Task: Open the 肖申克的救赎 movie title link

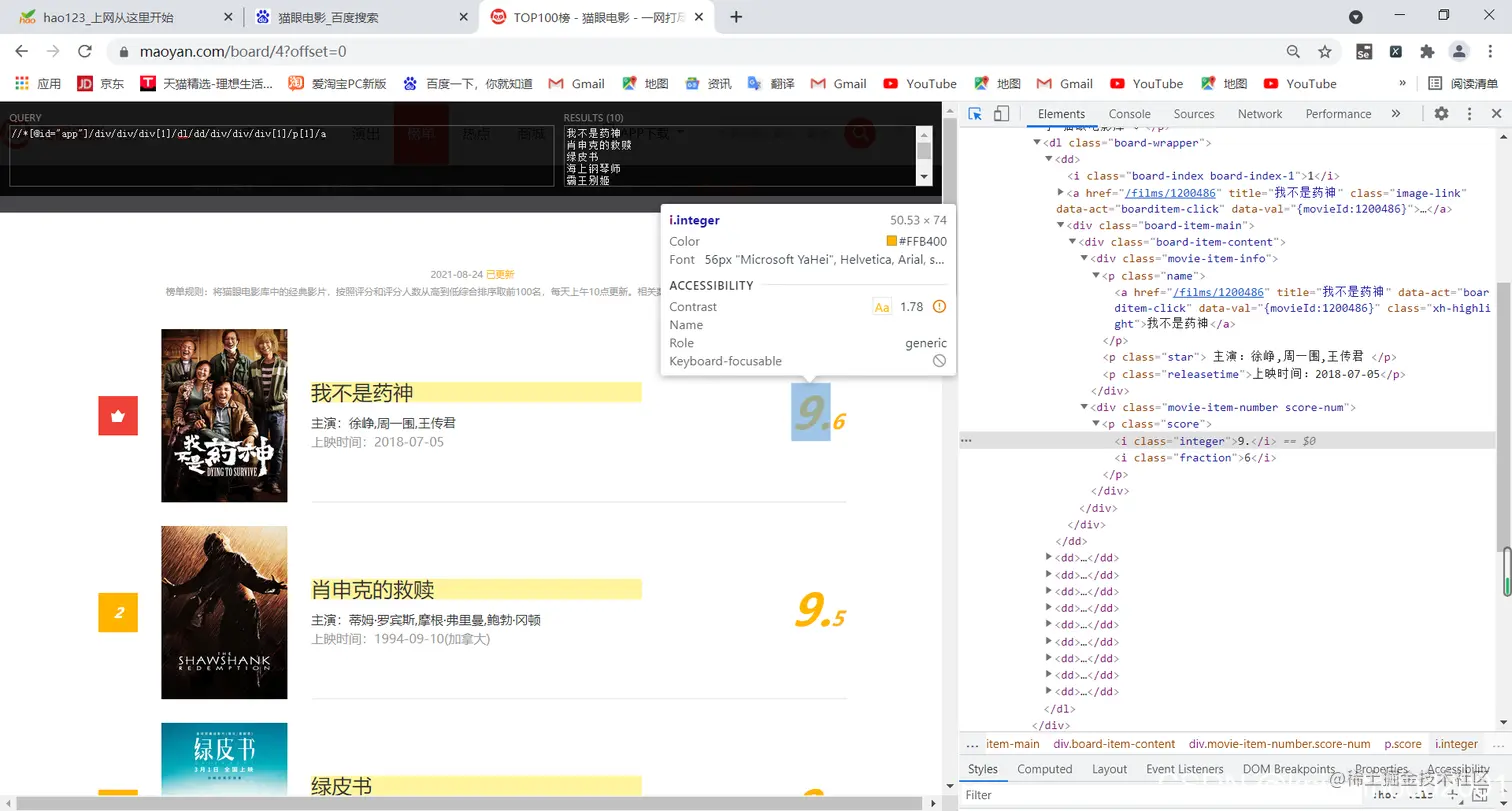Action: (373, 589)
